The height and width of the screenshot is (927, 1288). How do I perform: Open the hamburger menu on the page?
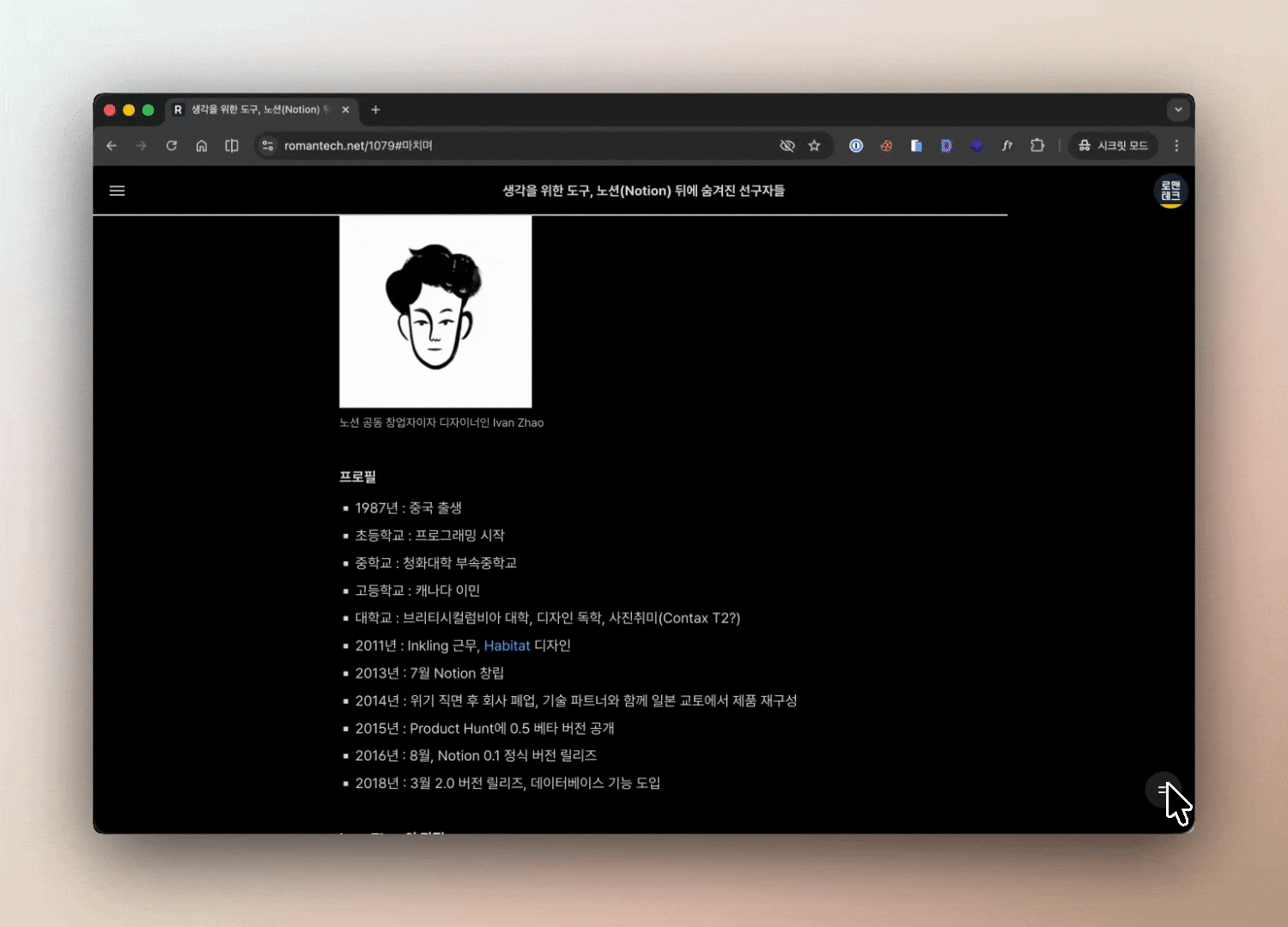(117, 191)
